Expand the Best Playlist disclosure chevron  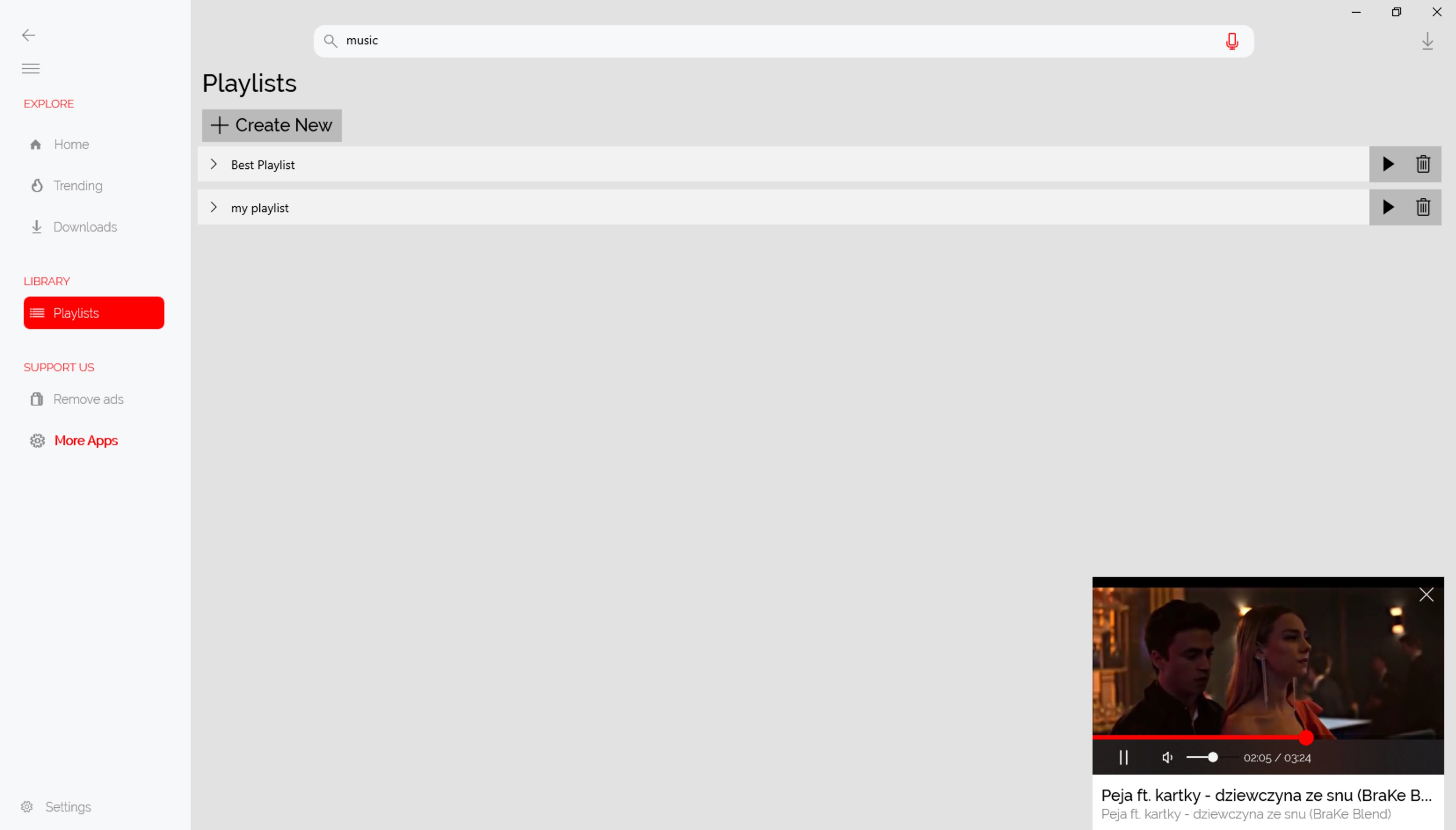coord(213,163)
